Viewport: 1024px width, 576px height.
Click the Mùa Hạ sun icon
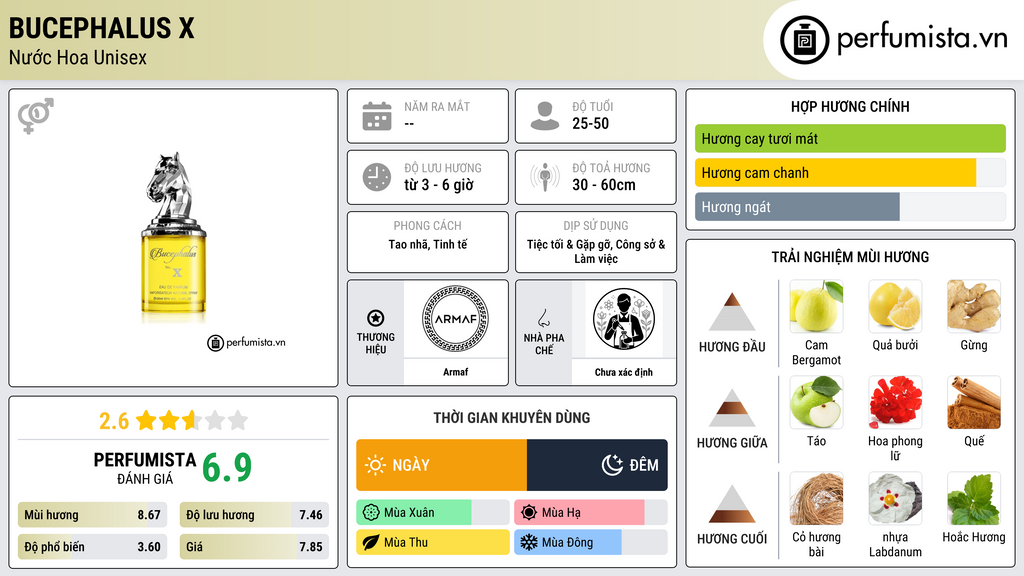pos(529,512)
